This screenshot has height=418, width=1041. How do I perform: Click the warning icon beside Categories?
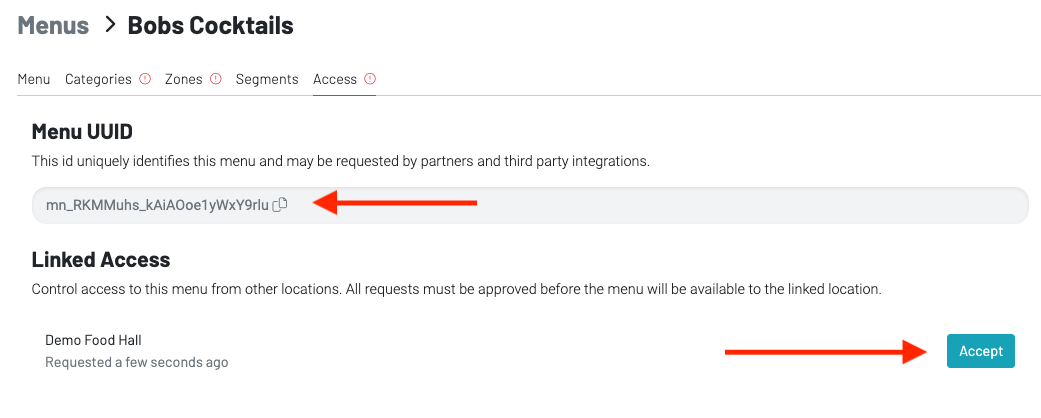tap(145, 79)
